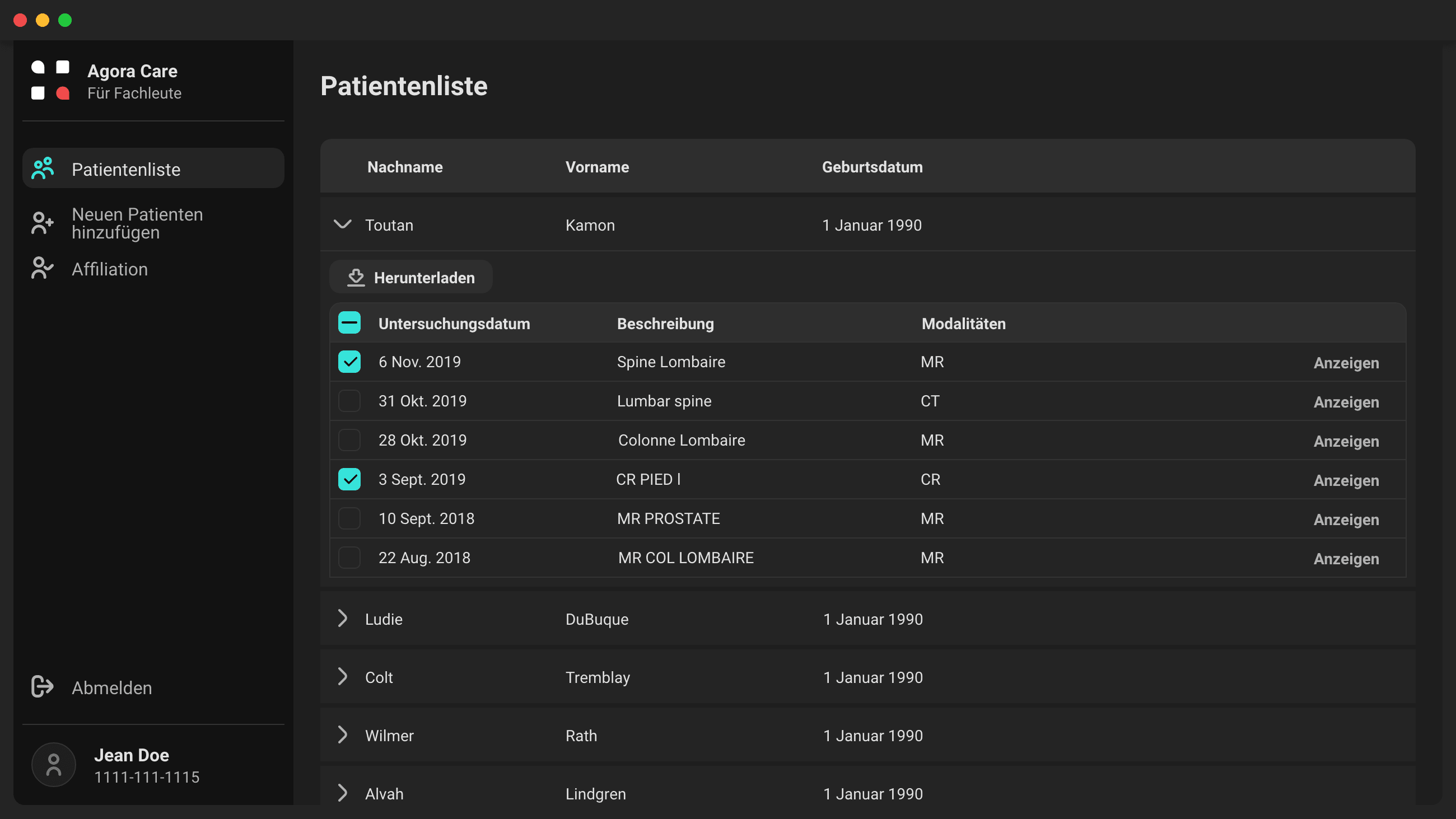1456x819 pixels.
Task: Click the logout icon next to Abmelden
Action: coord(41,687)
